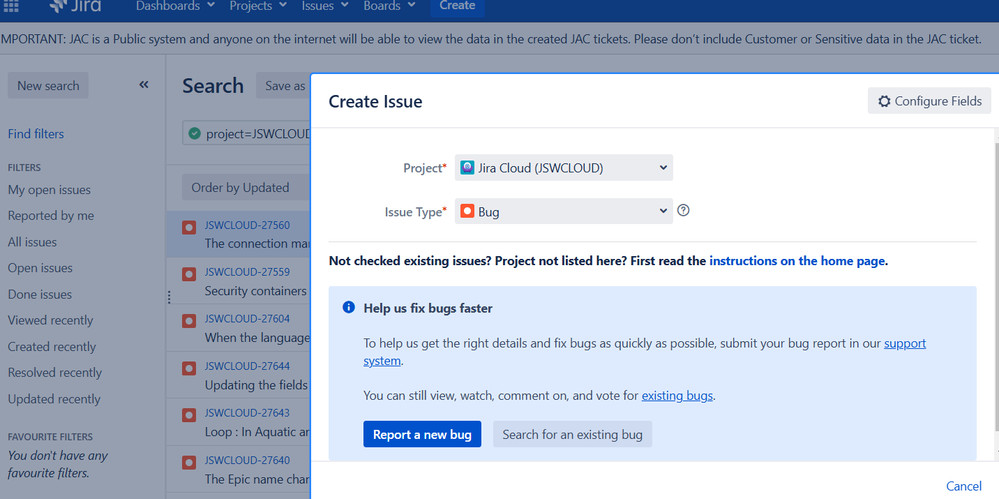Select the All issues filter

[x=32, y=242]
